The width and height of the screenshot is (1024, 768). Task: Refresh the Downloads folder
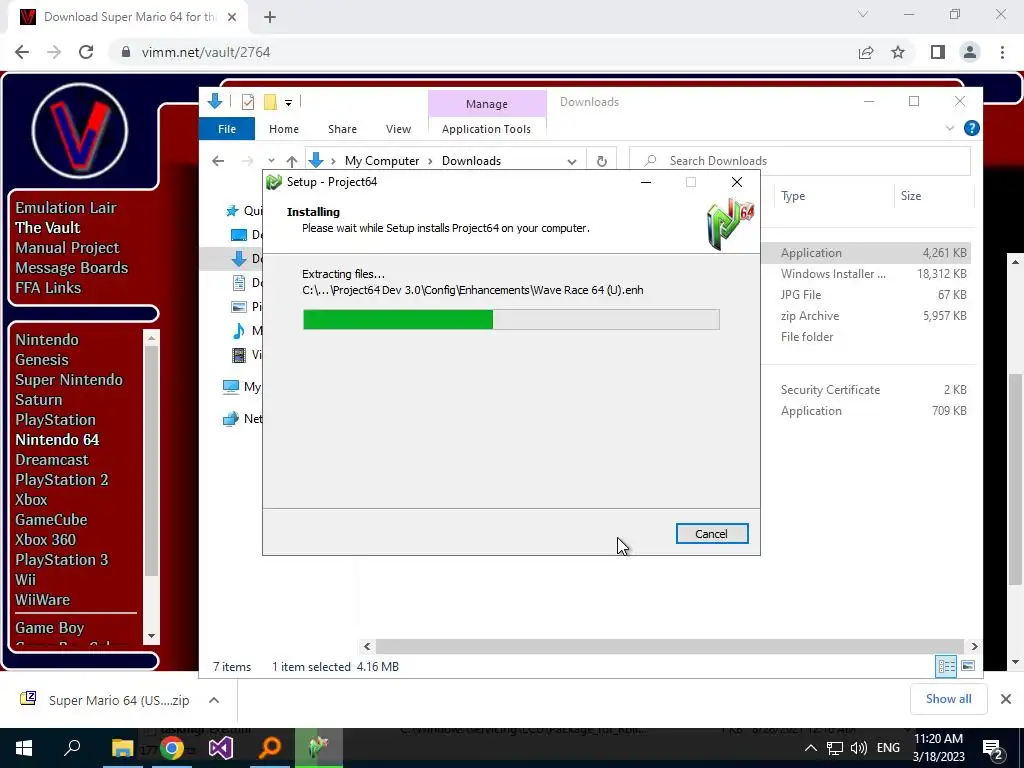pyautogui.click(x=601, y=161)
